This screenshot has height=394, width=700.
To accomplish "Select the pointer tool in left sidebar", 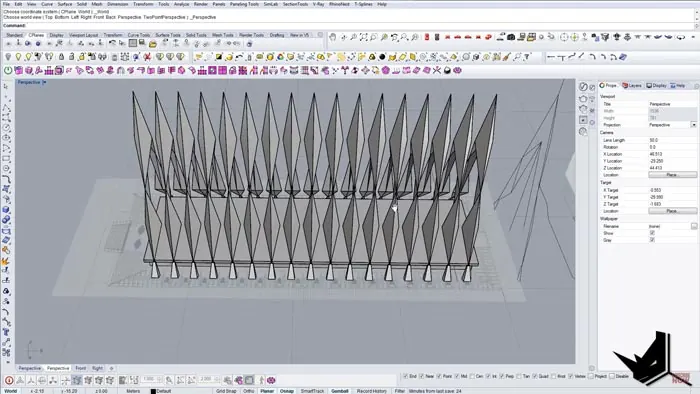I will click(x=6, y=86).
